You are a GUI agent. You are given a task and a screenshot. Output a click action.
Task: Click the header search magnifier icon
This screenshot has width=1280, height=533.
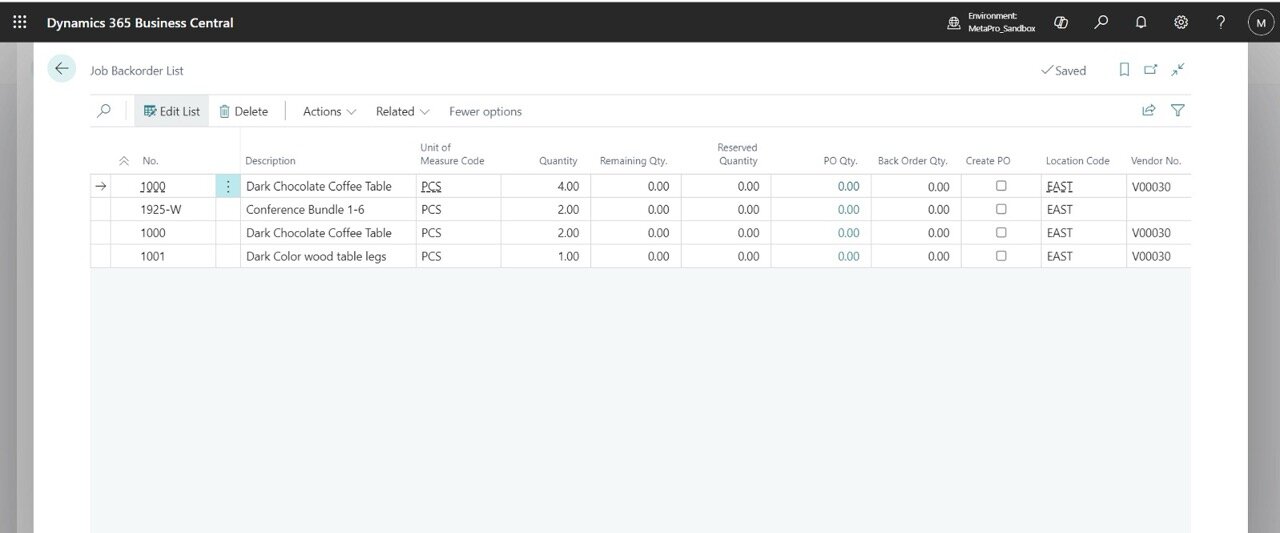[1101, 22]
